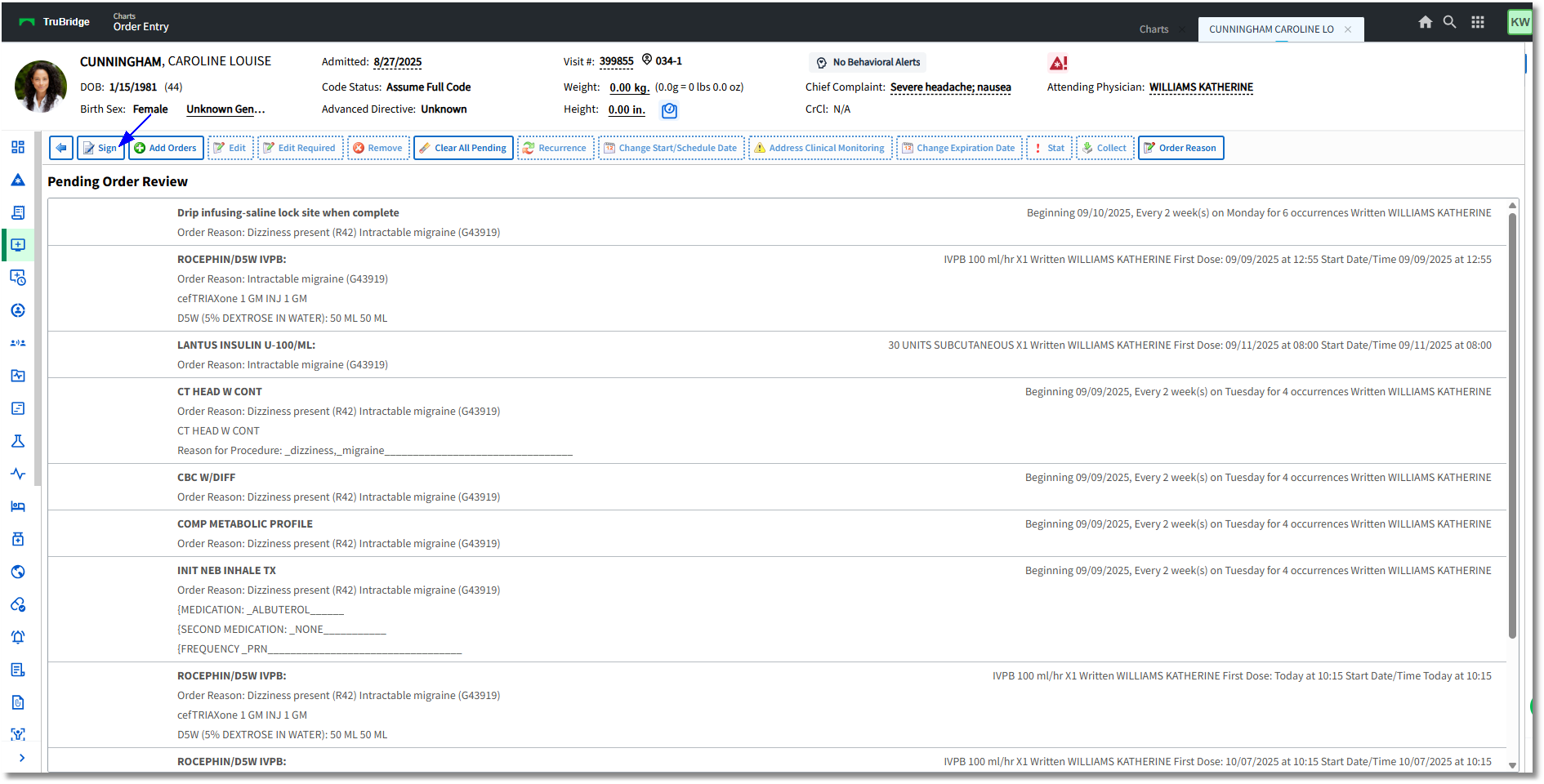Viewport: 1544px width, 784px height.
Task: Click the Edit toolbar button
Action: [230, 148]
